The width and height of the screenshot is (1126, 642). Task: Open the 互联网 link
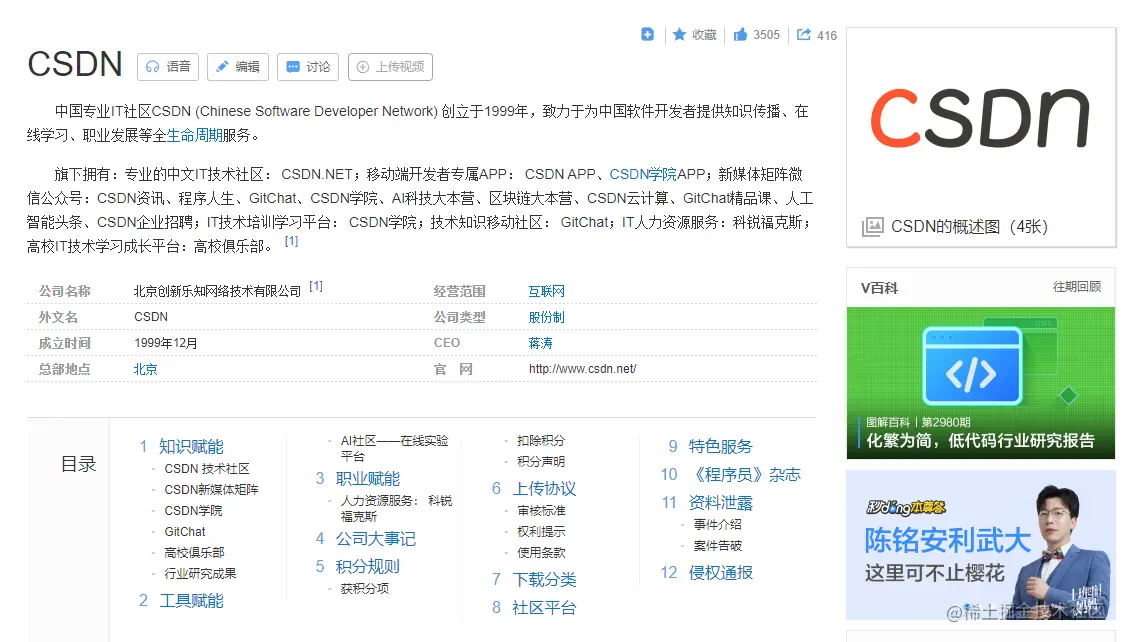click(546, 292)
